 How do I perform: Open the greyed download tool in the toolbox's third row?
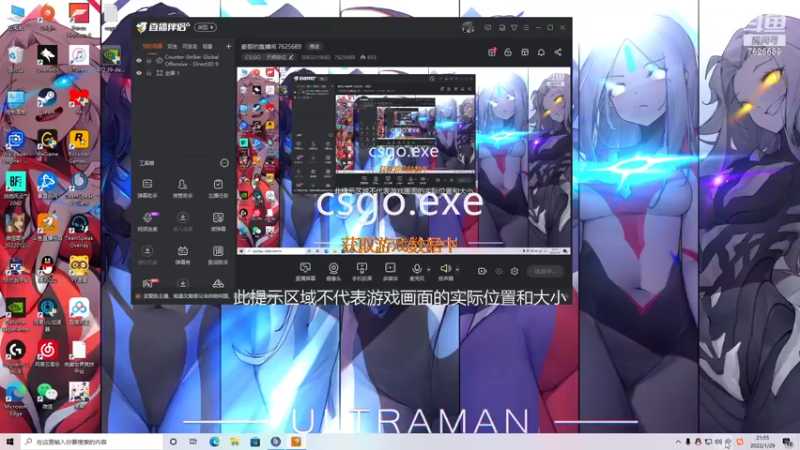[147, 255]
